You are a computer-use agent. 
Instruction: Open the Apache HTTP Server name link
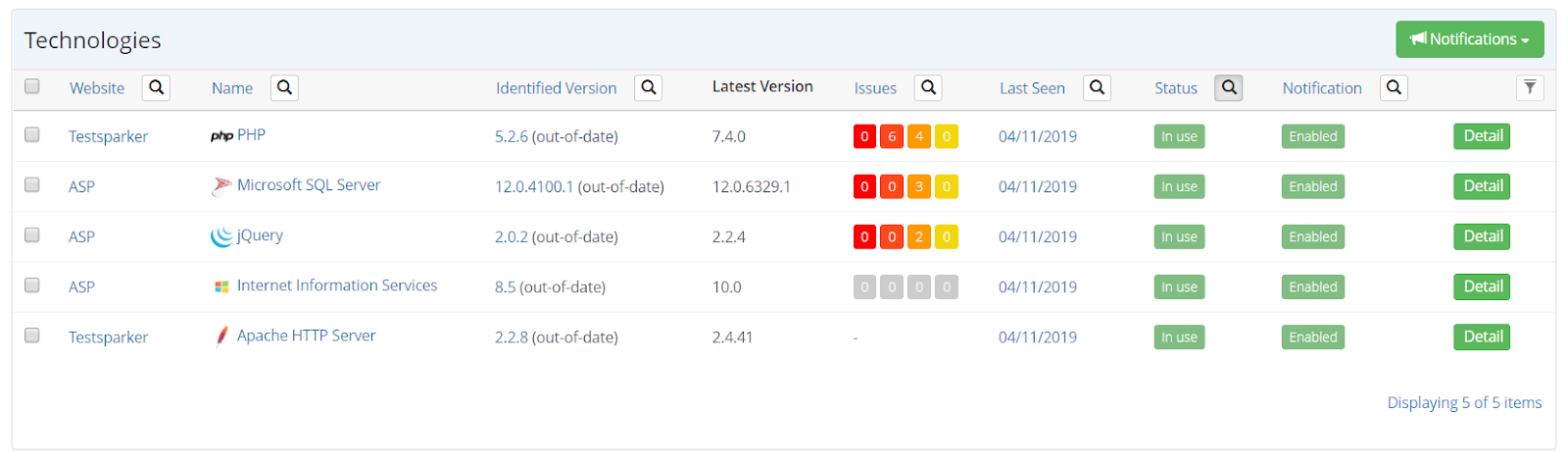pyautogui.click(x=307, y=336)
